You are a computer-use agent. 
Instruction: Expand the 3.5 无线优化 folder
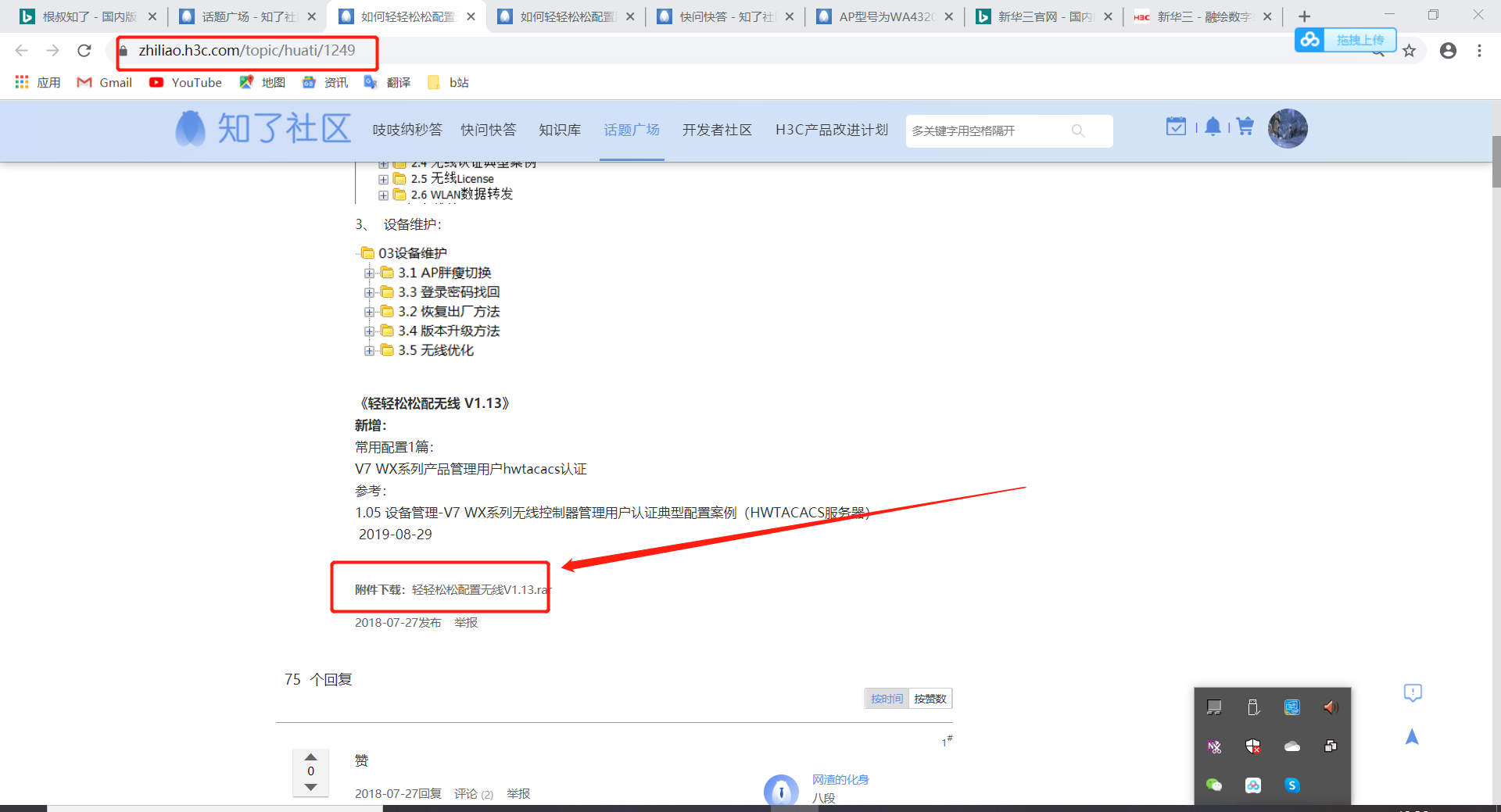369,351
